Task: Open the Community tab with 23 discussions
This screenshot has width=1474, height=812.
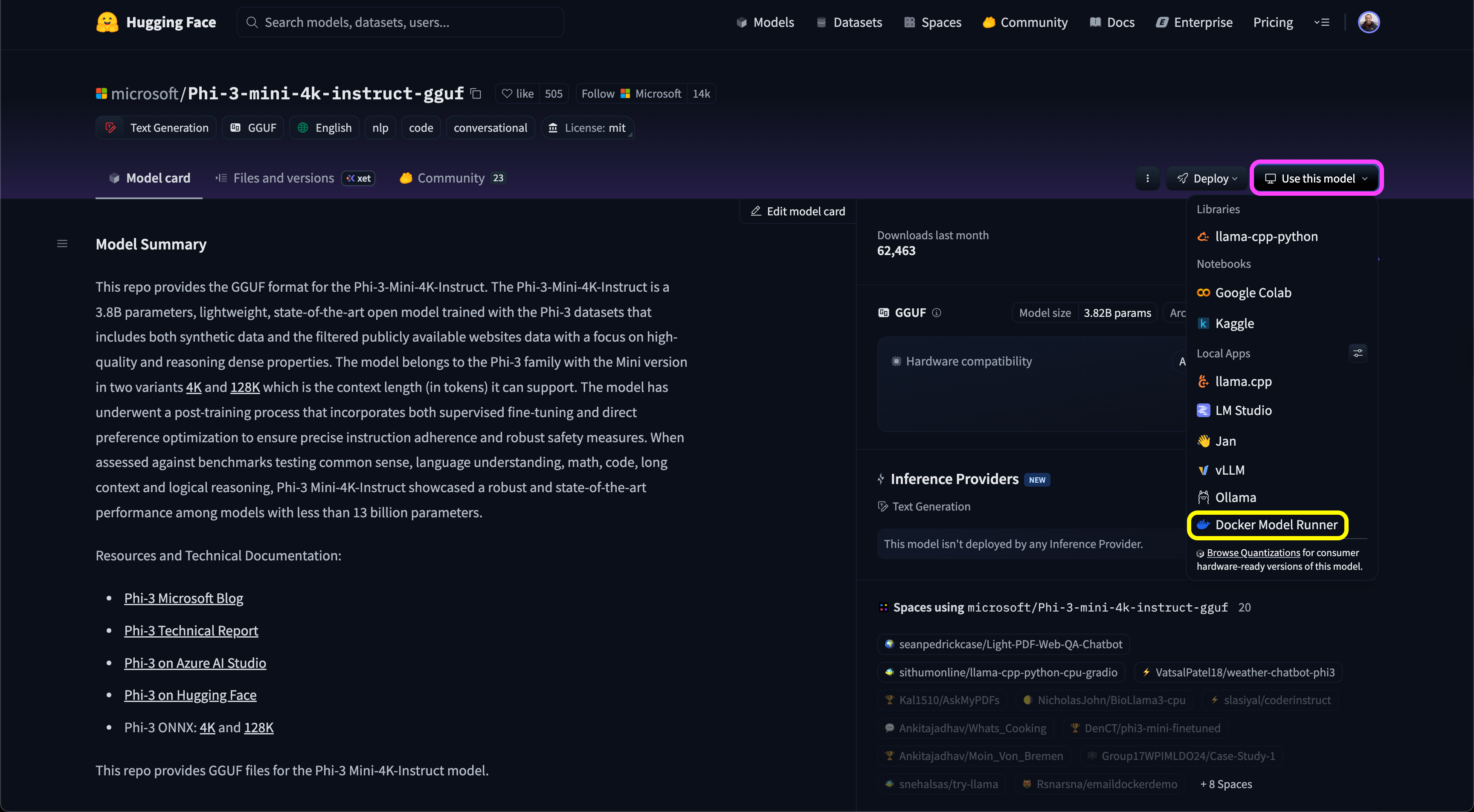Action: (452, 178)
